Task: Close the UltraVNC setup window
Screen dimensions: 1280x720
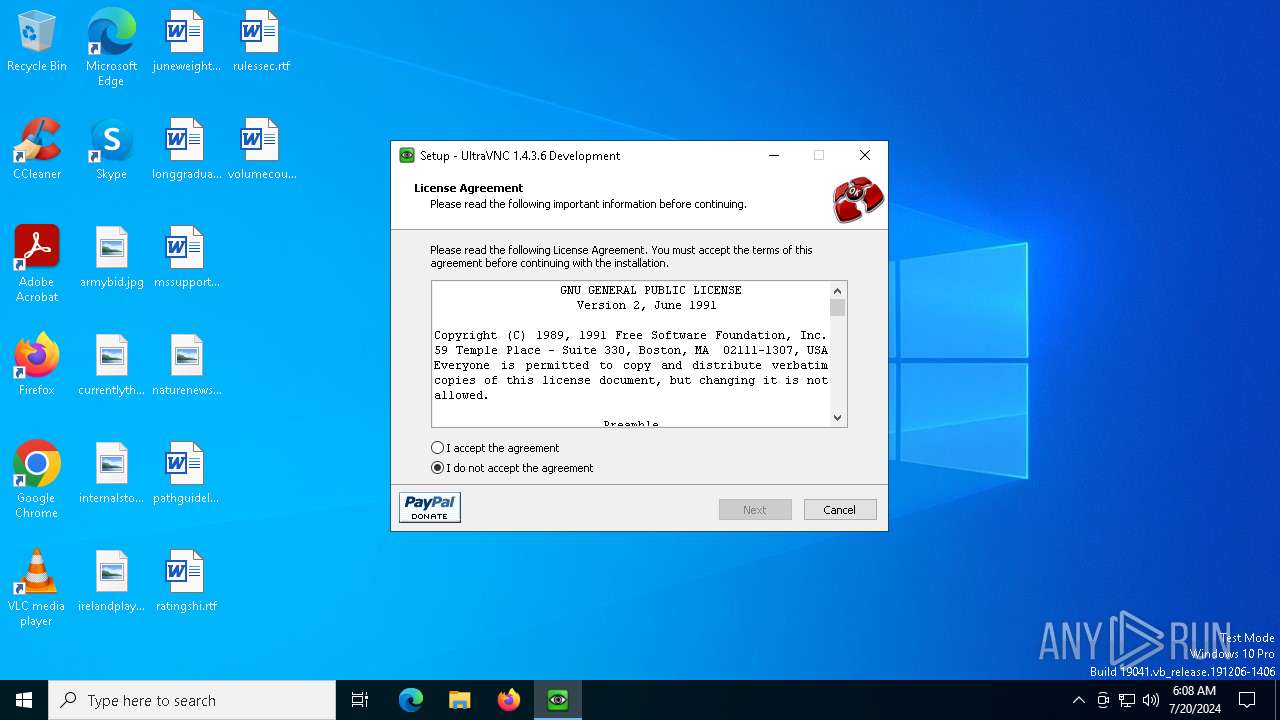Action: (865, 155)
